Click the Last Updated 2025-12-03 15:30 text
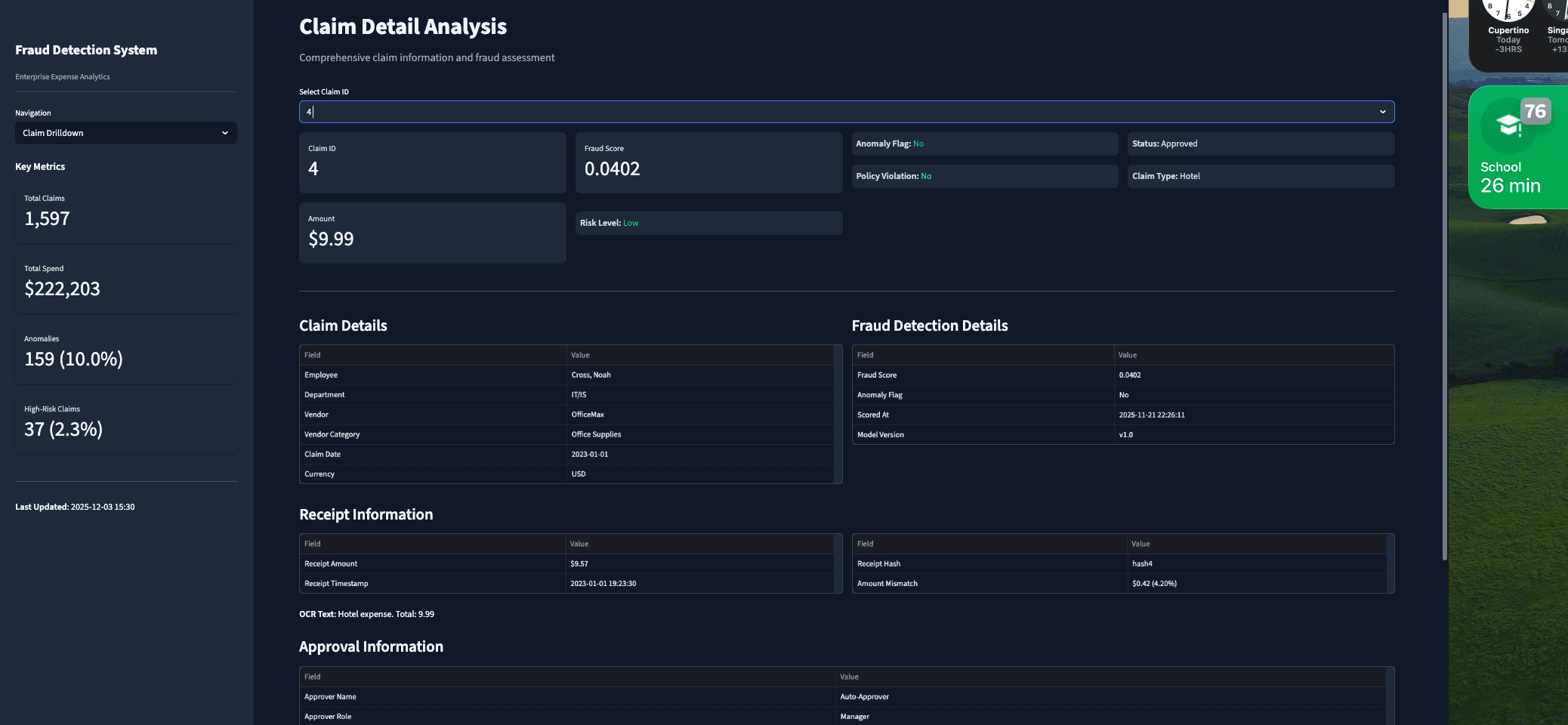This screenshot has height=725, width=1568. tap(75, 507)
